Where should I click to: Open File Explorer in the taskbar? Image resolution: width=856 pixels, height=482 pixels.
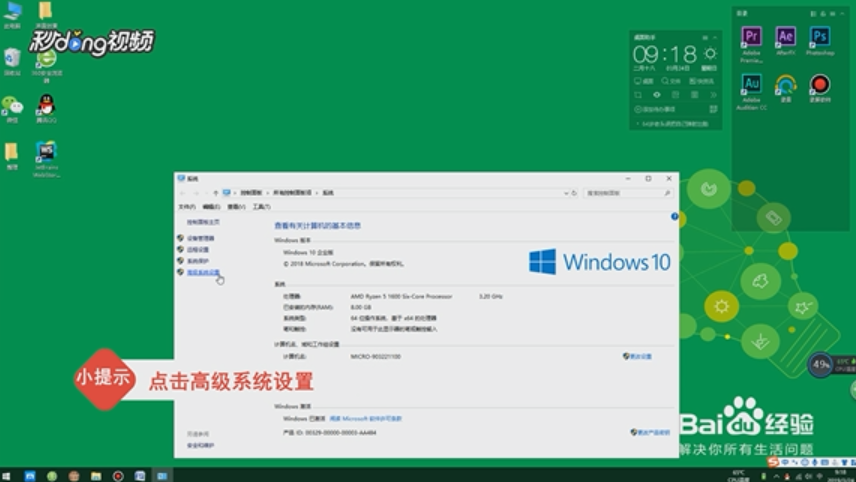pos(96,476)
